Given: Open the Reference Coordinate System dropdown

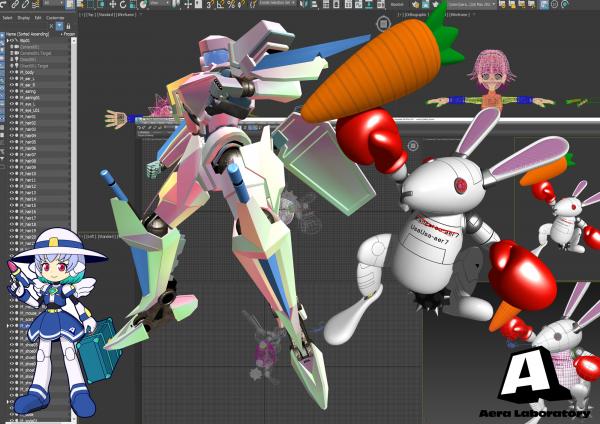Looking at the screenshot, I should click(160, 3).
